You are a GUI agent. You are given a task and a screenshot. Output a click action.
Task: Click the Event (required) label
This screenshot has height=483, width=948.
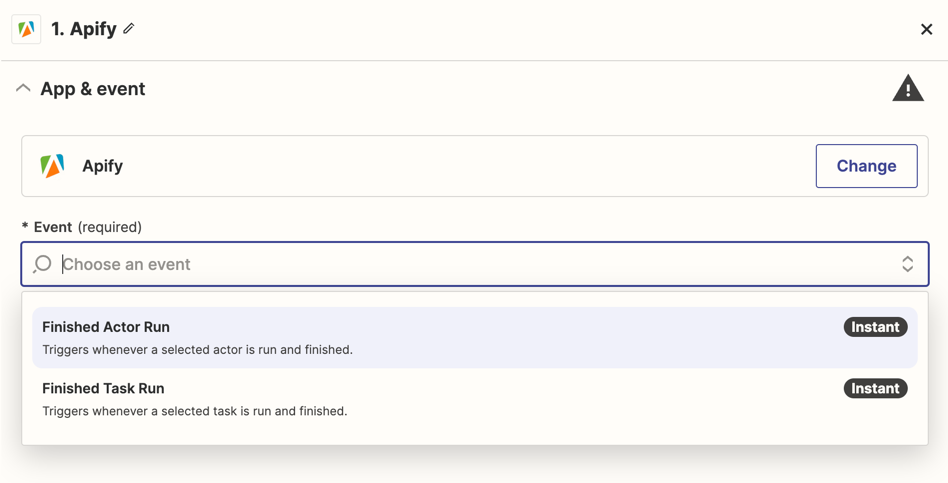coord(87,227)
